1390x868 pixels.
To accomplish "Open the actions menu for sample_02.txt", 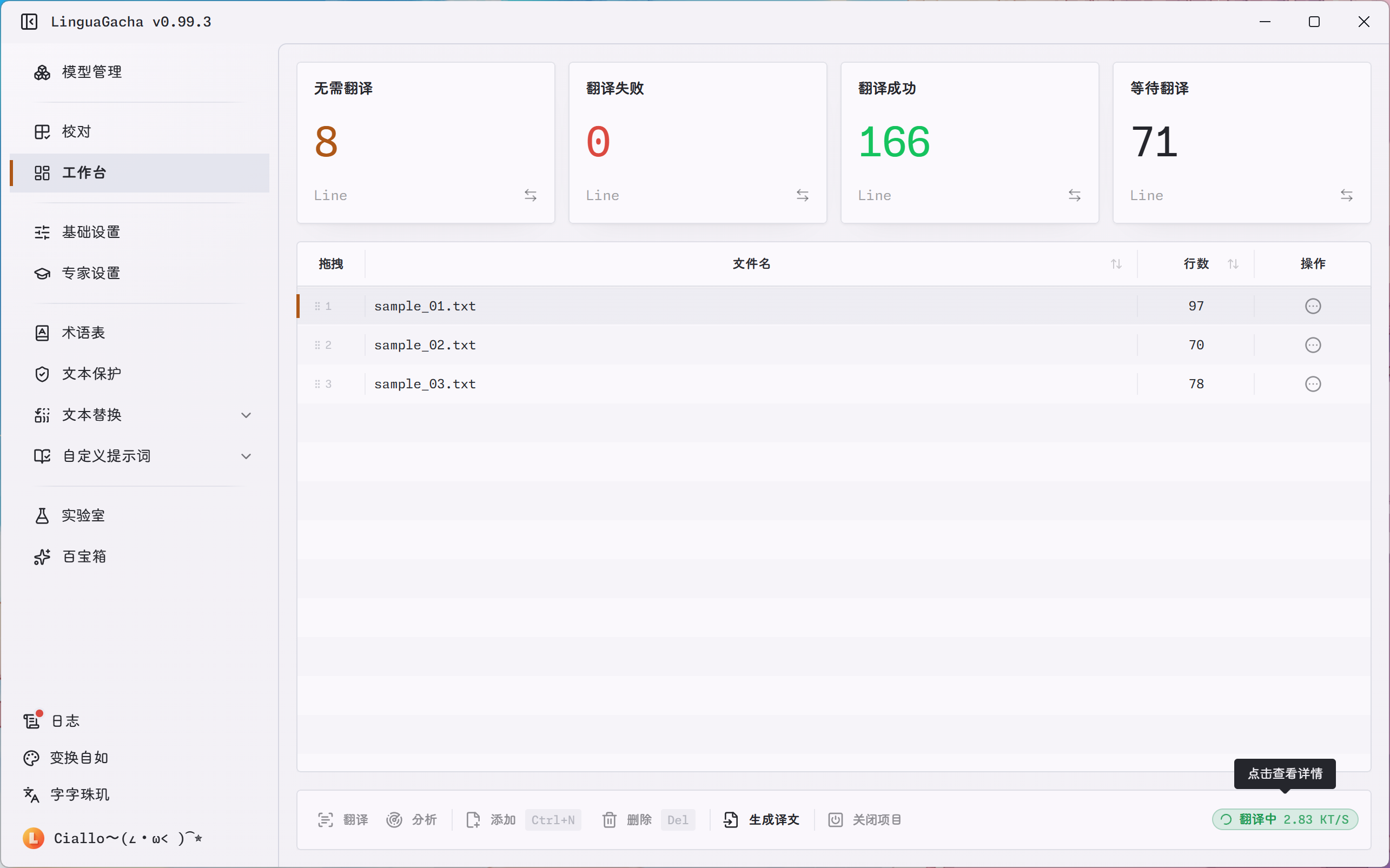I will coord(1313,345).
